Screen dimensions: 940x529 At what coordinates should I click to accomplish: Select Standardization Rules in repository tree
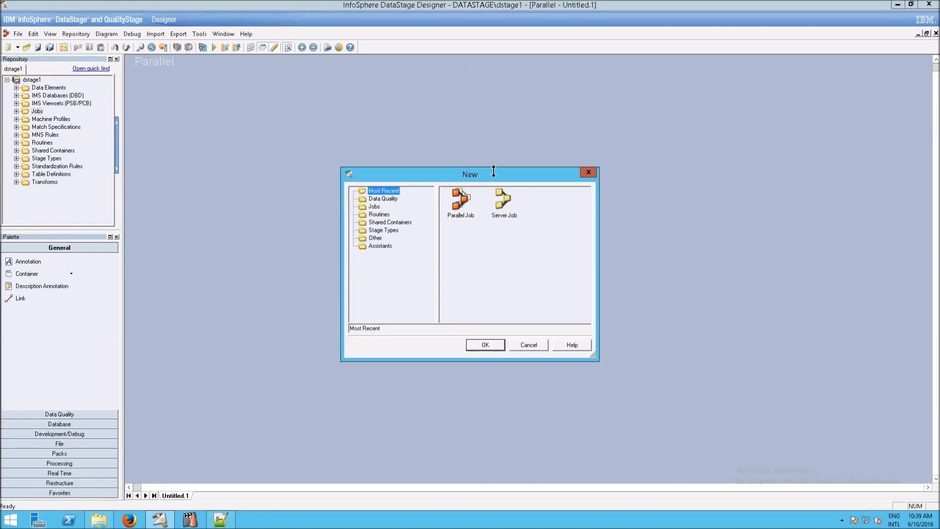[x=57, y=166]
